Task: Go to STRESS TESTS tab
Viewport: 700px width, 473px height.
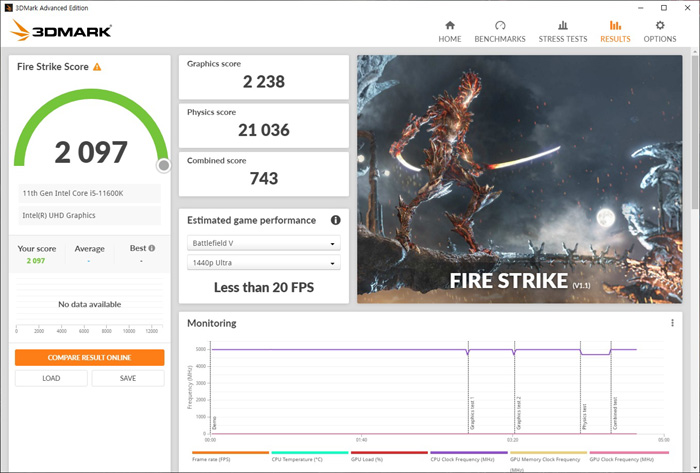Action: coord(563,39)
